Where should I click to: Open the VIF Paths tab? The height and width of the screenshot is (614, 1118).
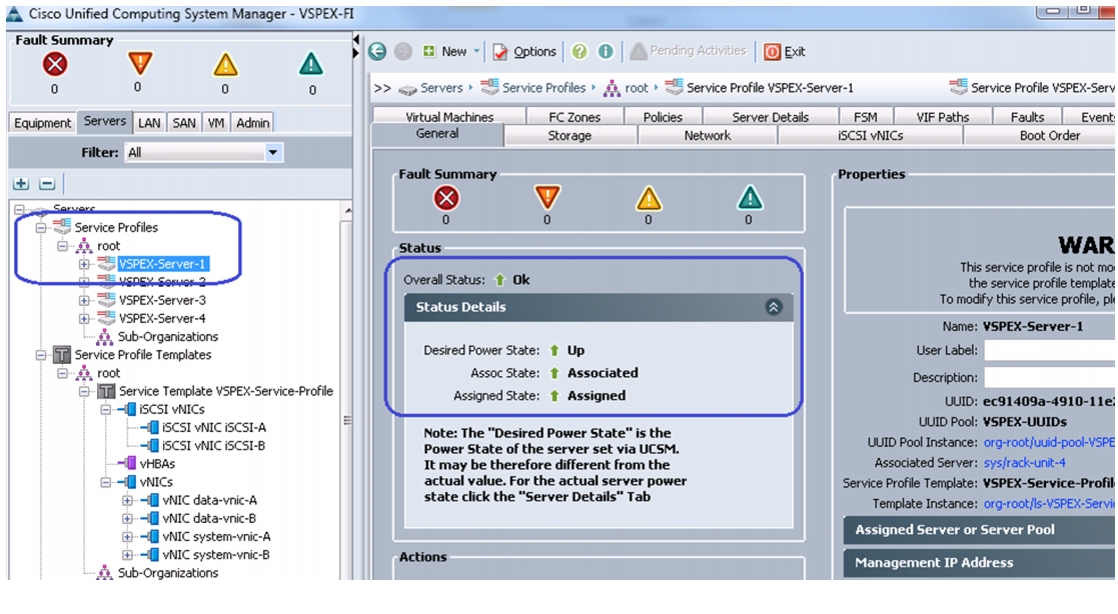[943, 116]
